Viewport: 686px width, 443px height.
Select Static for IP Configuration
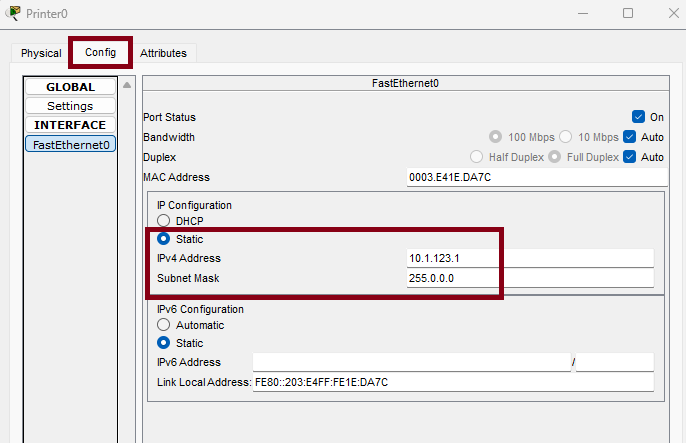click(x=163, y=239)
